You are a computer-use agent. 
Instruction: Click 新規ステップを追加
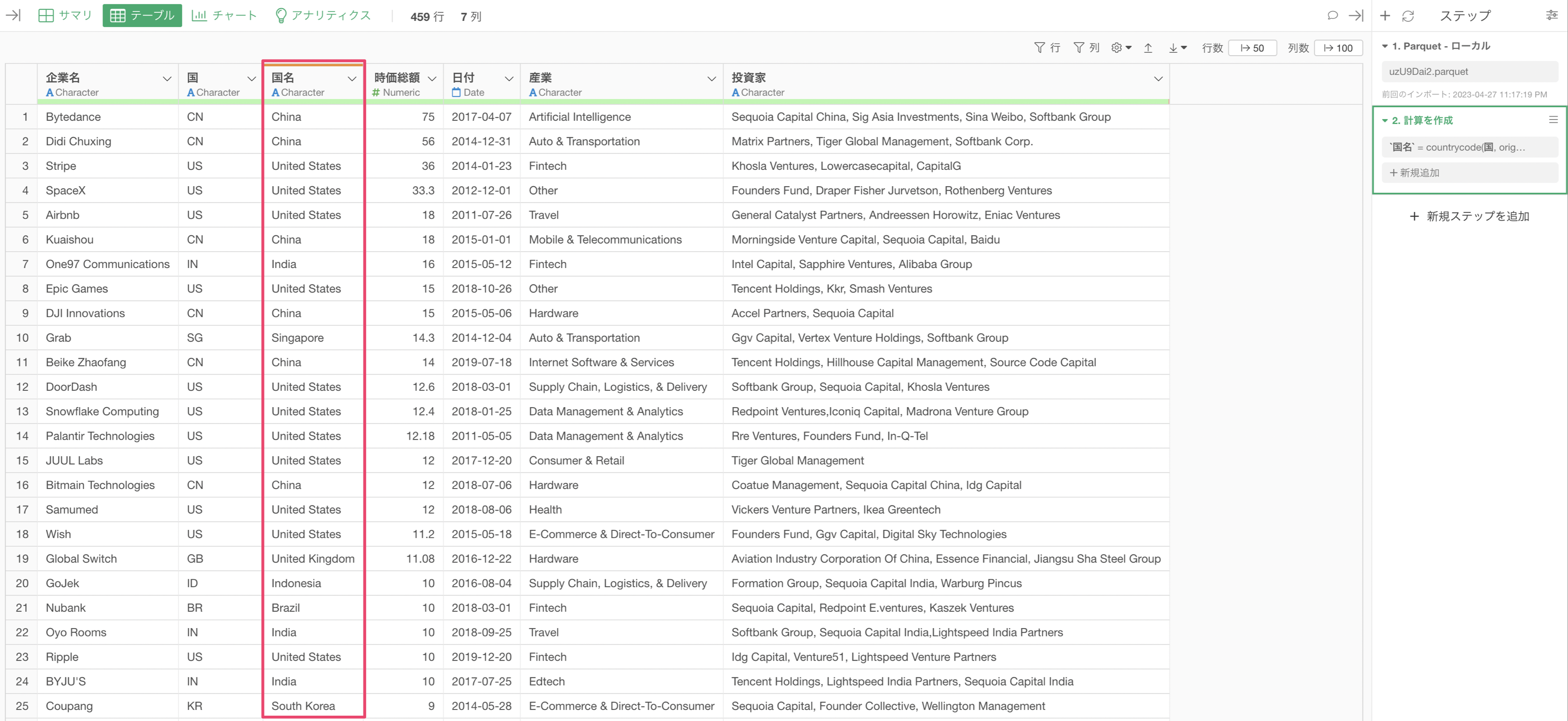(x=1469, y=216)
